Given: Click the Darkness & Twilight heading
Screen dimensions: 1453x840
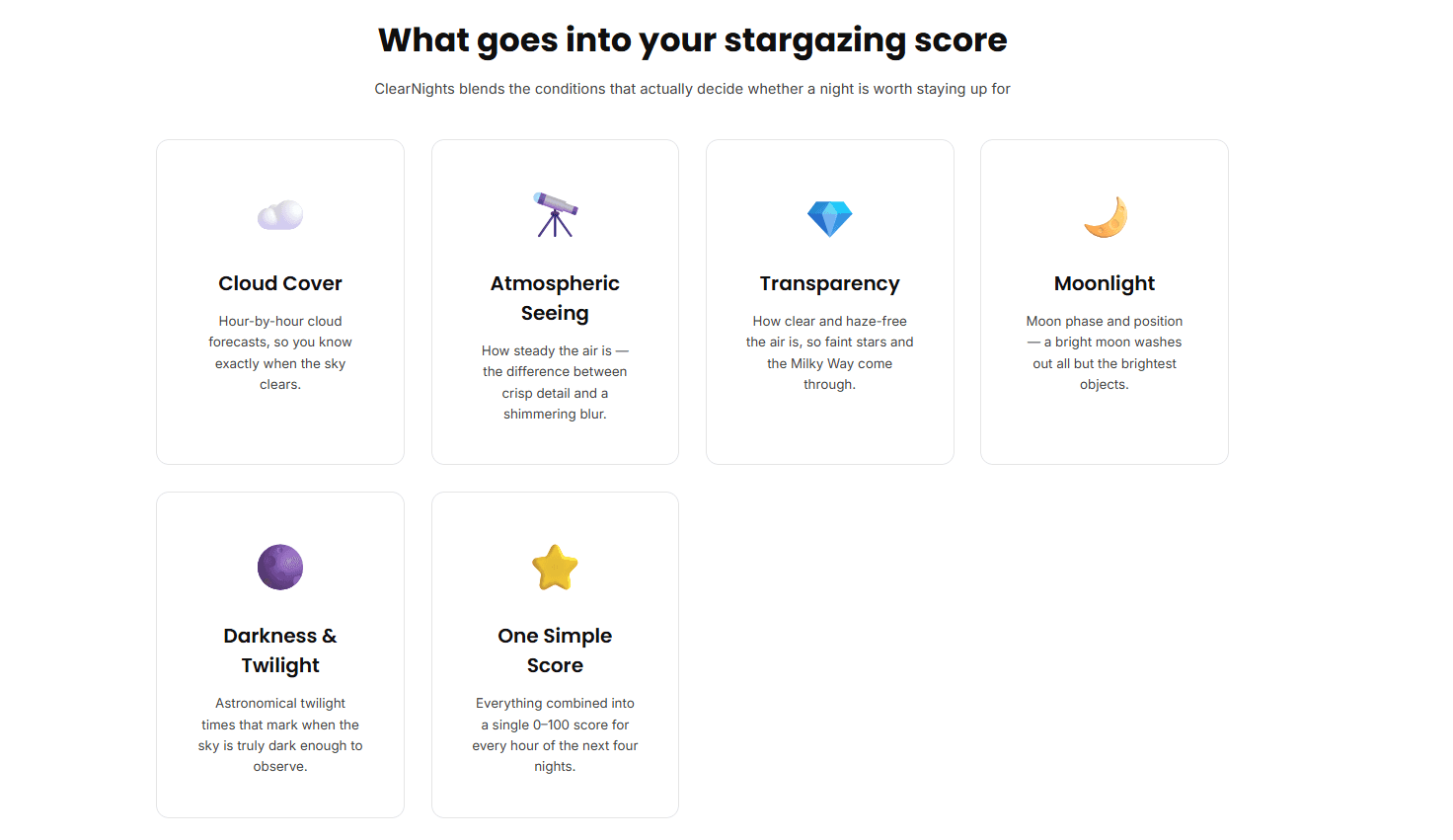Looking at the screenshot, I should pos(280,650).
